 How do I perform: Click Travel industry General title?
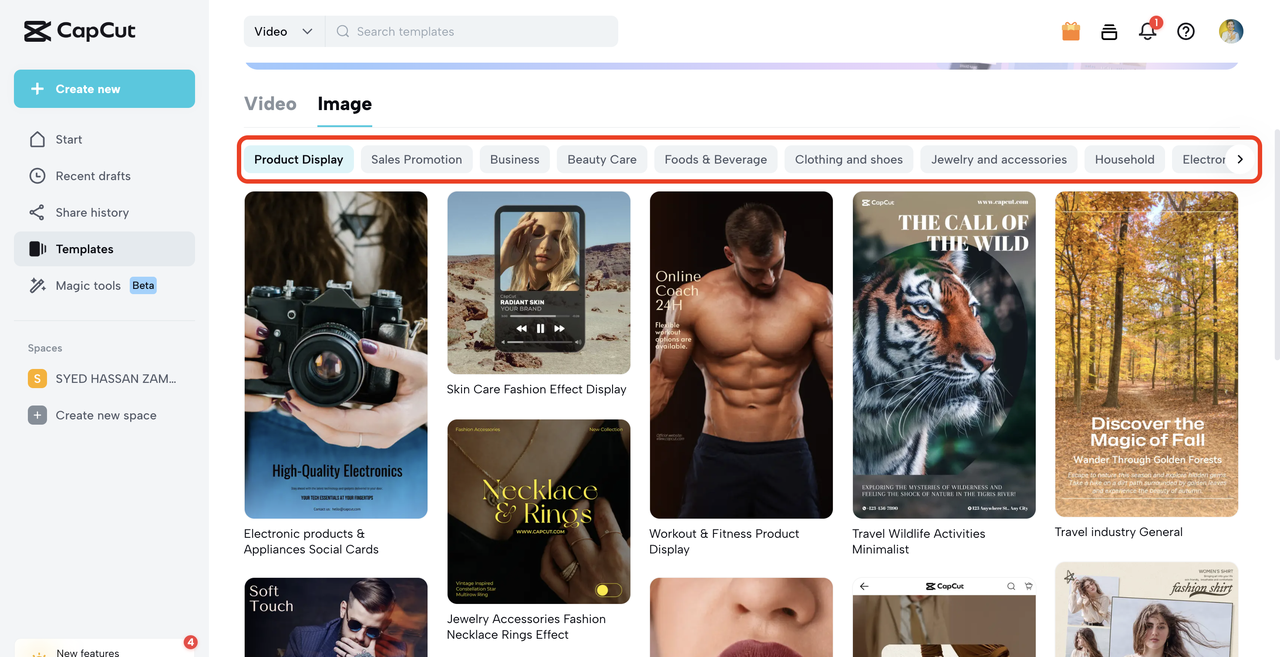[1119, 532]
